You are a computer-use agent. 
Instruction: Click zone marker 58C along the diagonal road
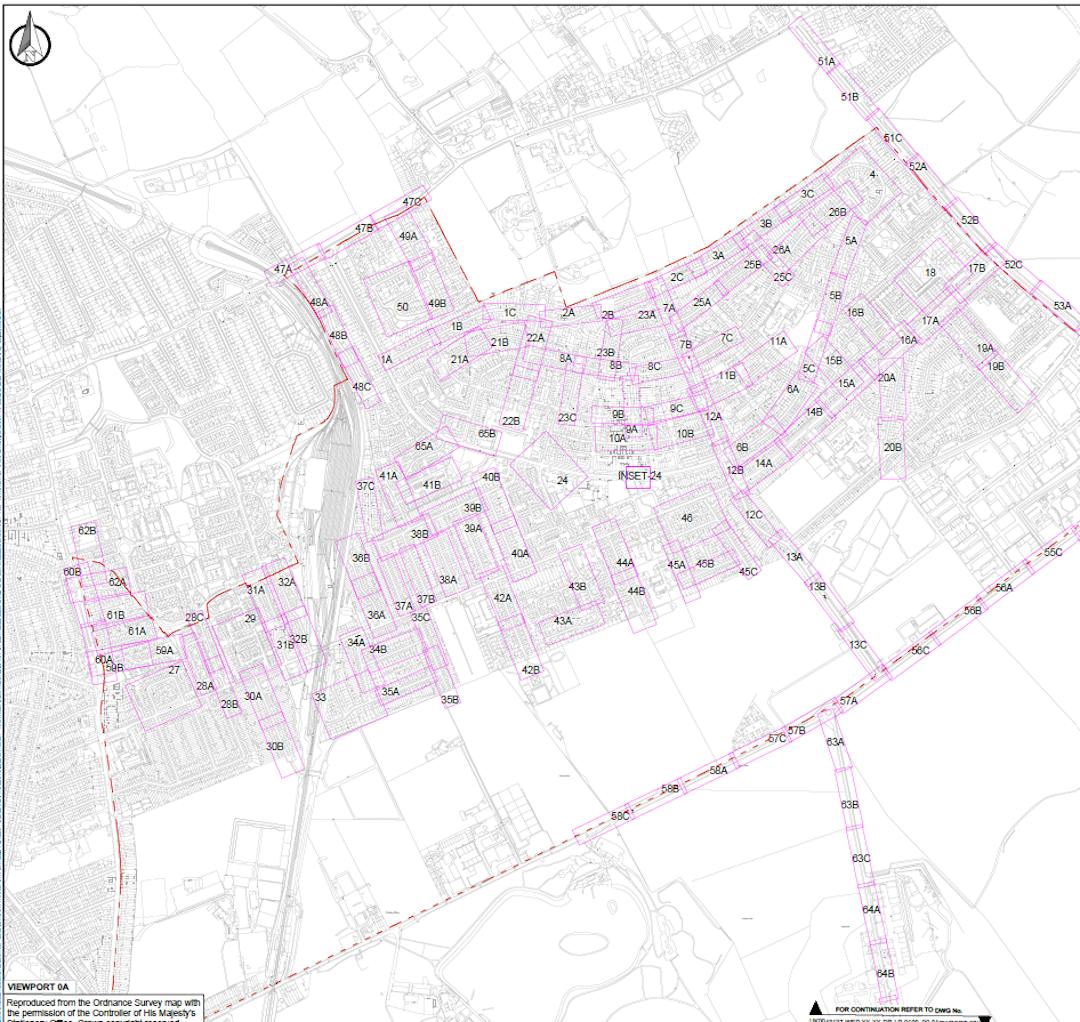(620, 817)
